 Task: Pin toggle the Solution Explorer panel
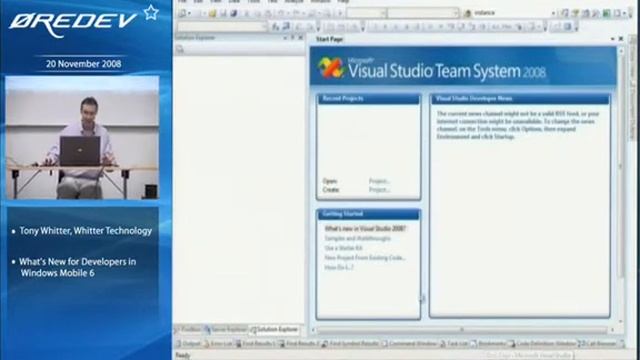click(293, 38)
